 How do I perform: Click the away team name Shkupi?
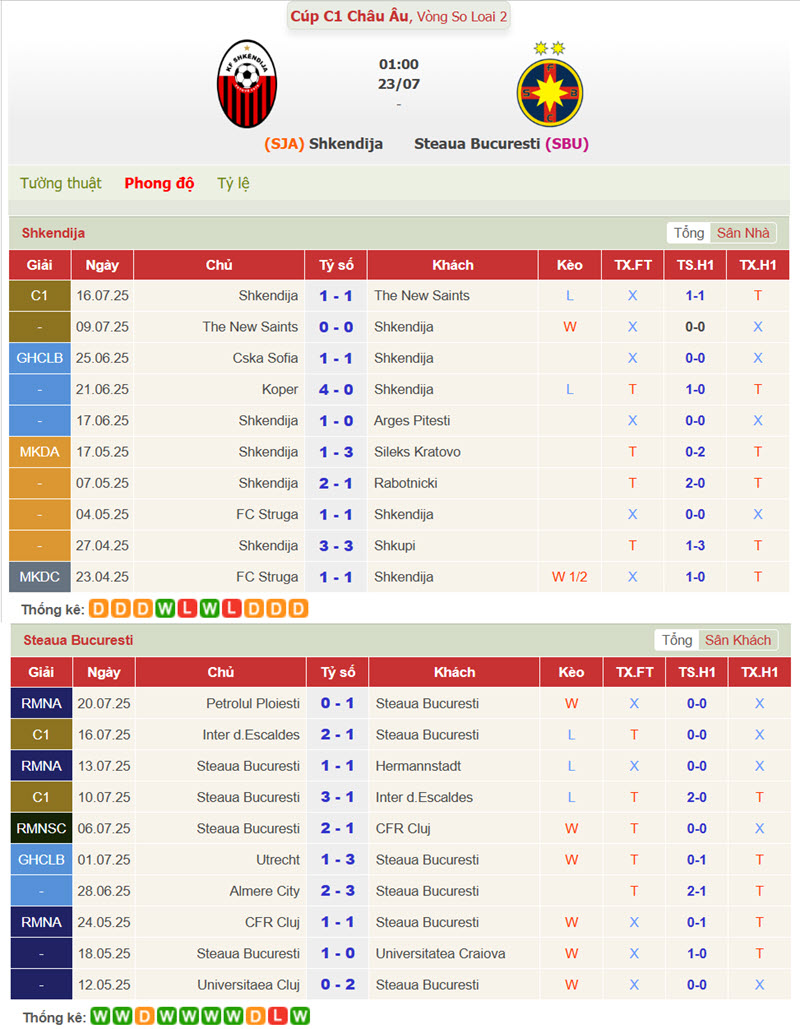pos(394,546)
